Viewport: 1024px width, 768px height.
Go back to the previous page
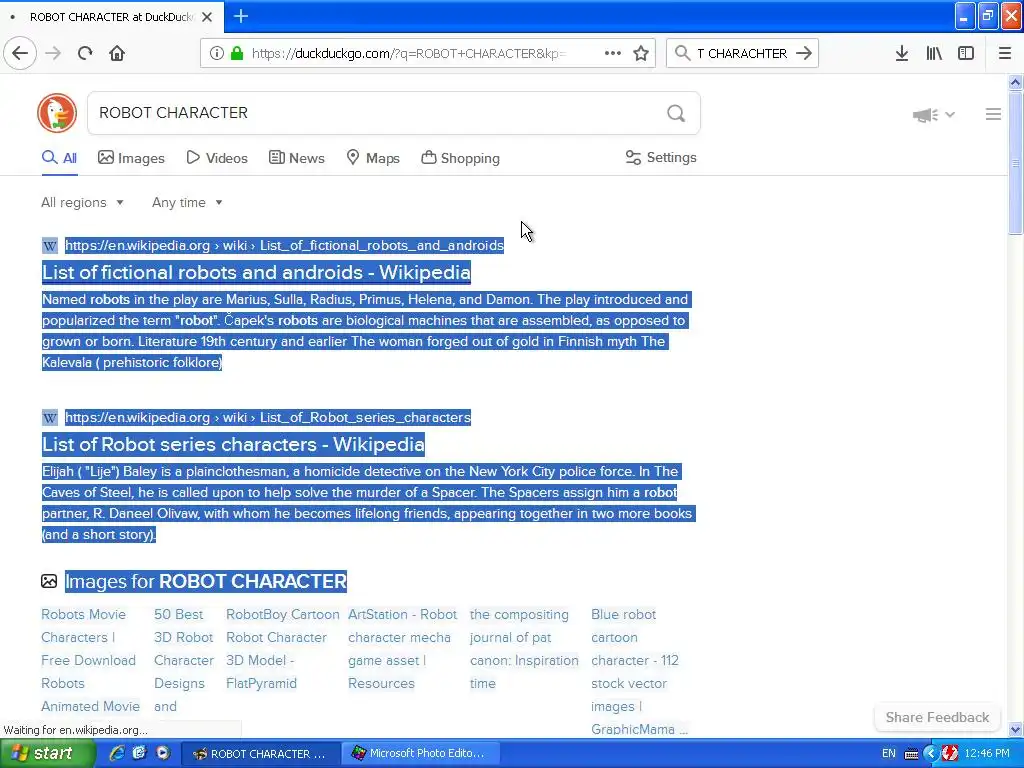20,53
